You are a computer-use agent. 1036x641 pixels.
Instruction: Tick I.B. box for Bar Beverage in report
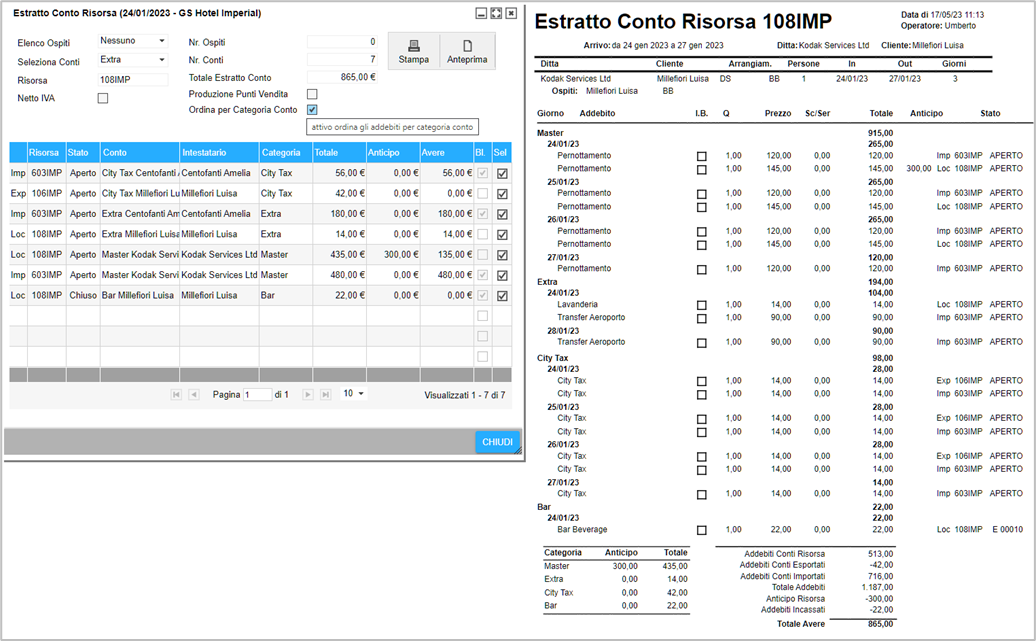702,530
